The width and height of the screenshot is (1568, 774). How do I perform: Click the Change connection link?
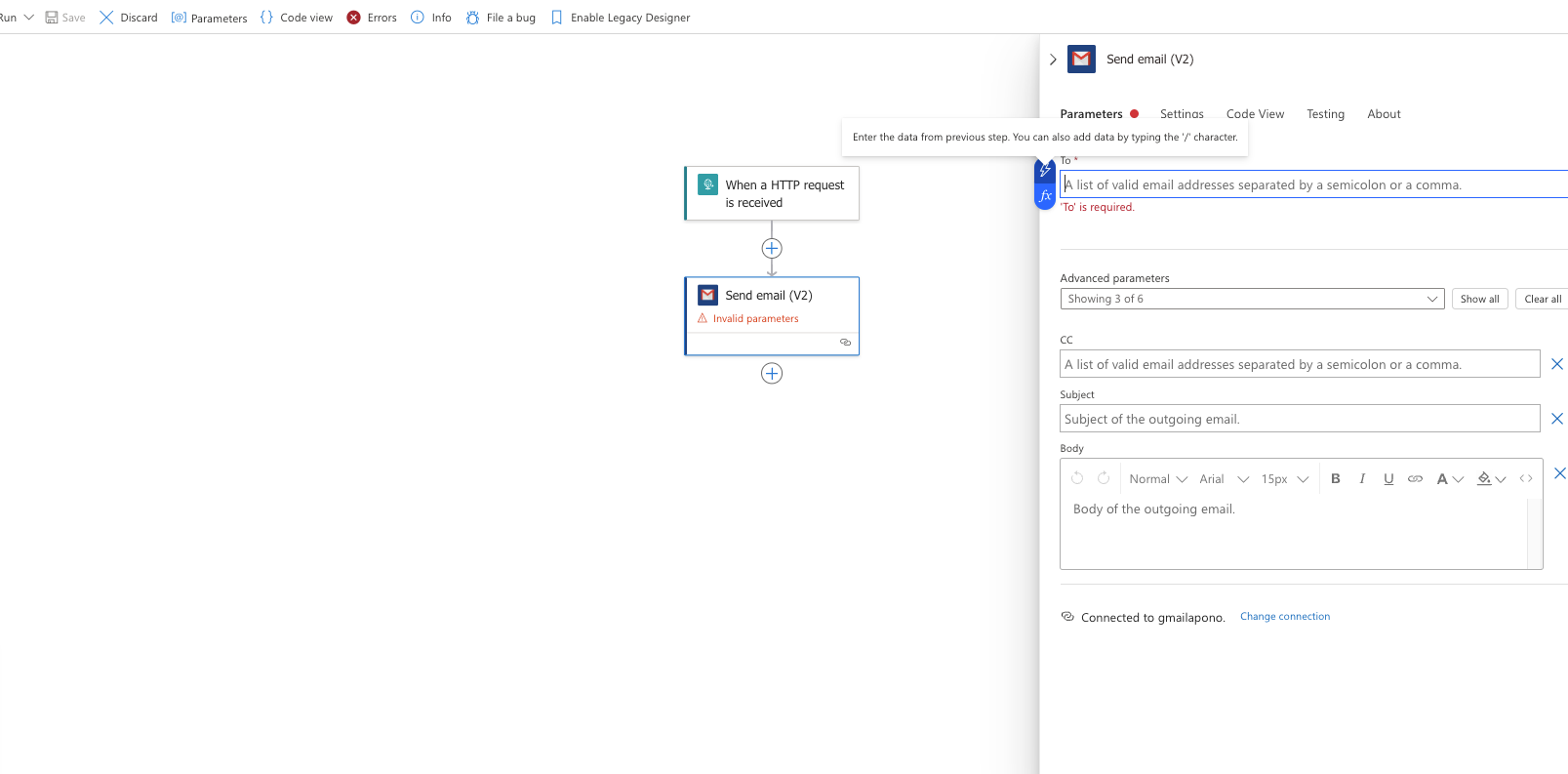(x=1284, y=617)
